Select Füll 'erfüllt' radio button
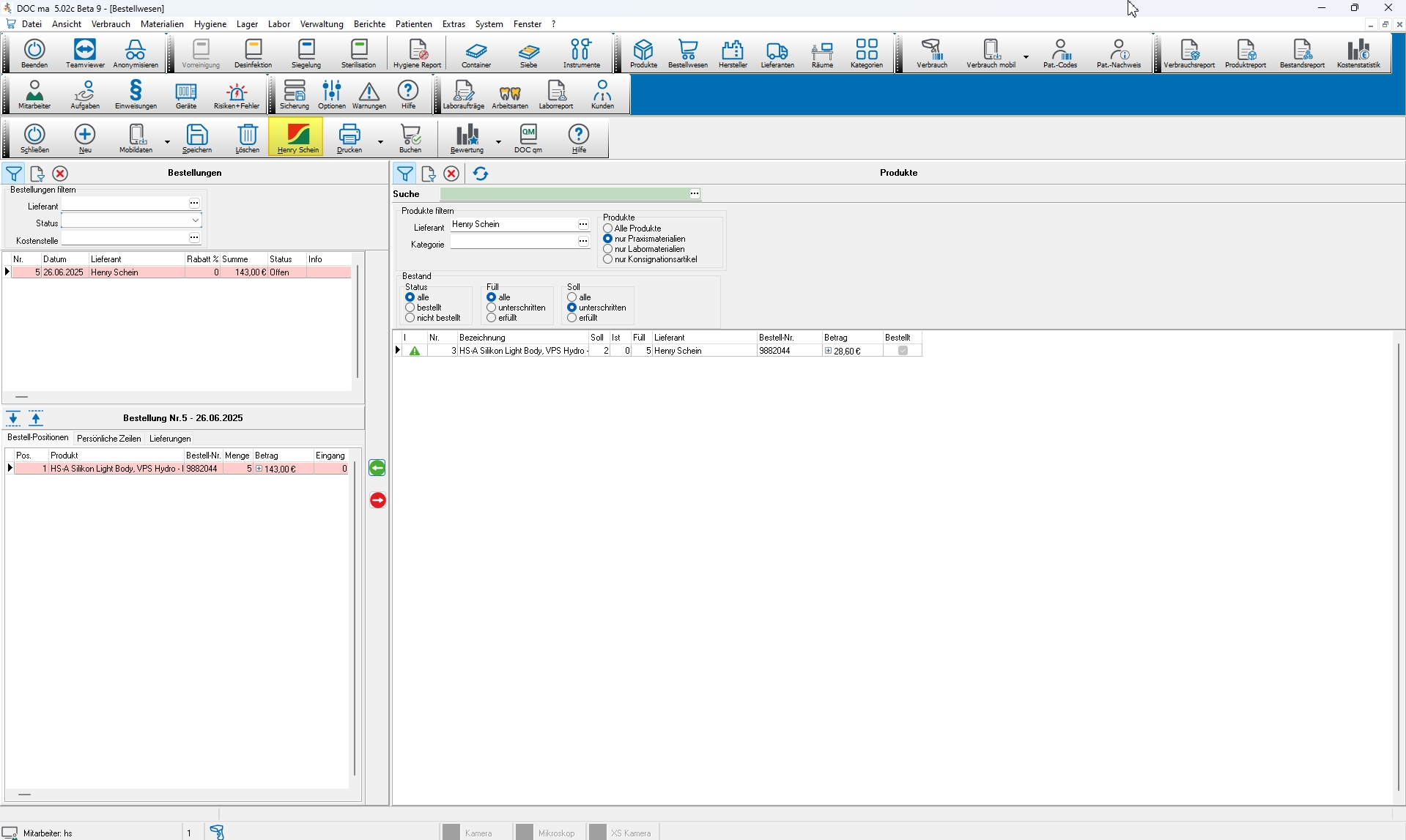The width and height of the screenshot is (1406, 840). (491, 318)
